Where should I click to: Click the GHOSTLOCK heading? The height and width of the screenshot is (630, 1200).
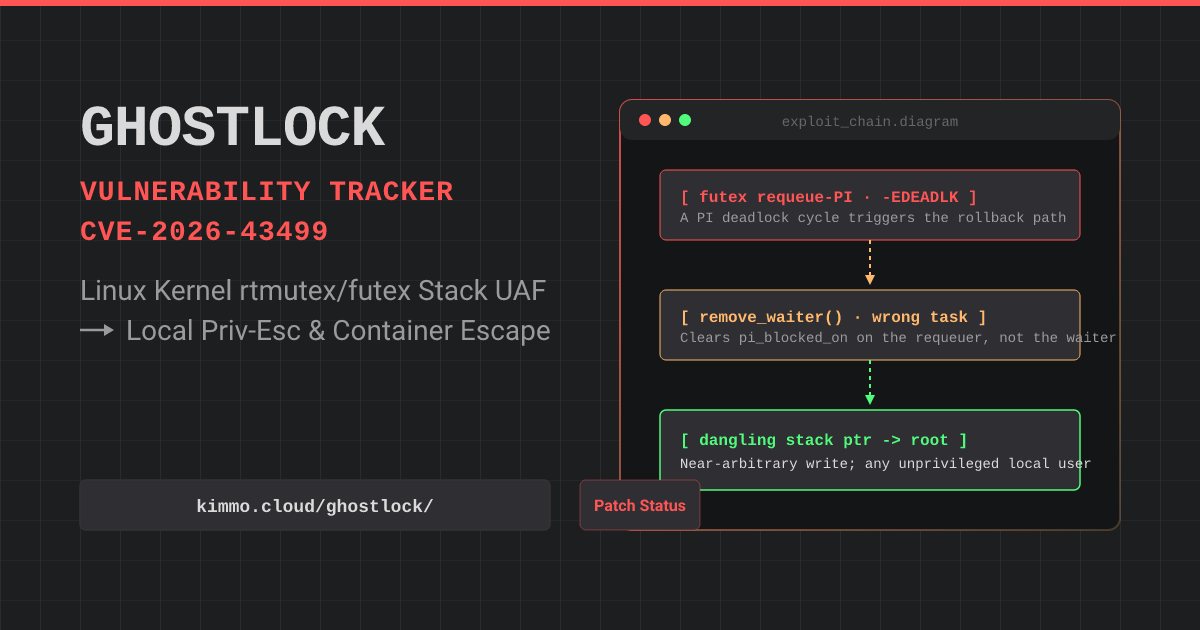pyautogui.click(x=232, y=129)
